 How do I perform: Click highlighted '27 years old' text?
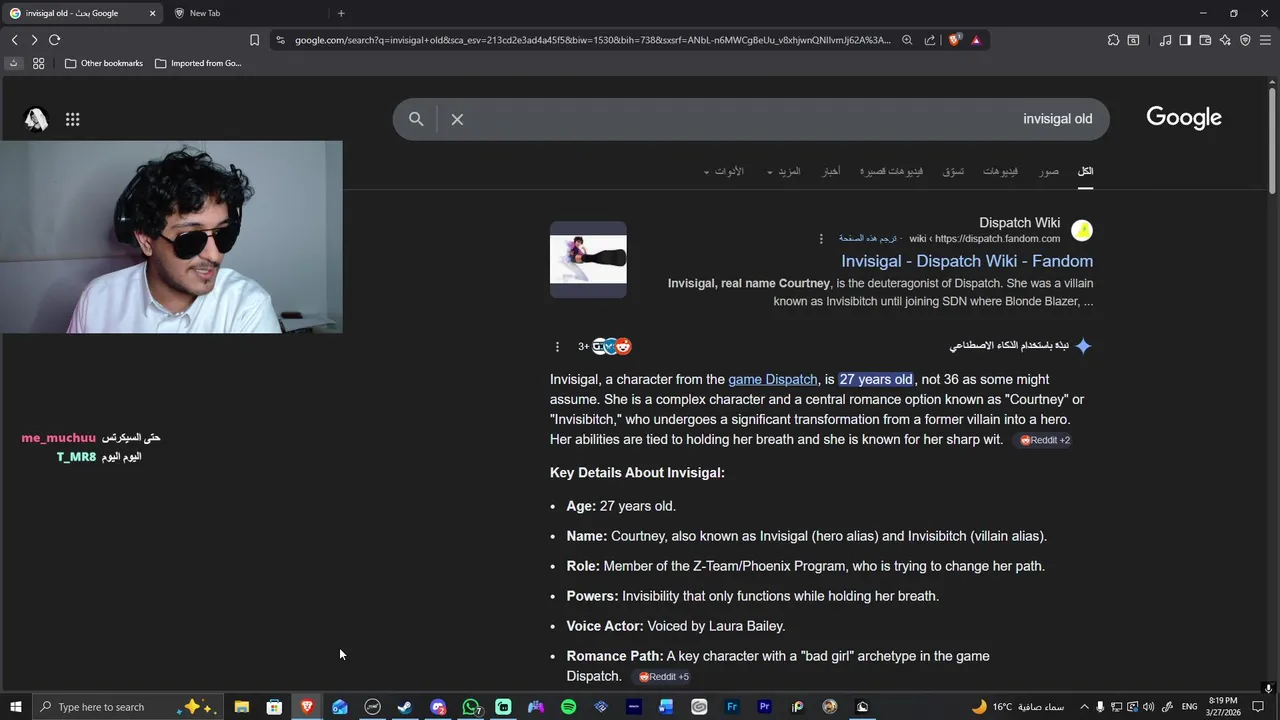tap(876, 379)
